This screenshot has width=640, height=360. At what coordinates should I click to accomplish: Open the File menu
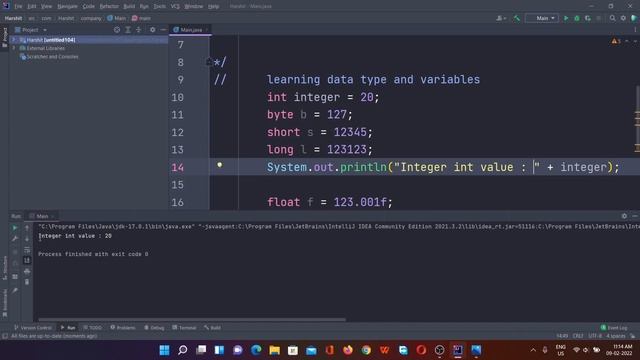[x=18, y=7]
